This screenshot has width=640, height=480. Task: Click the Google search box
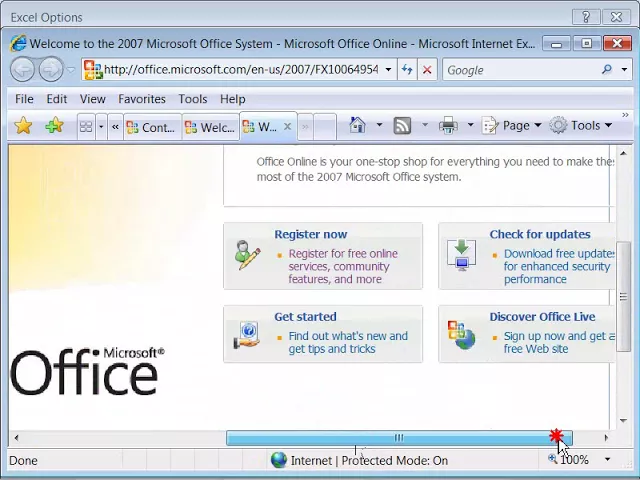[520, 70]
